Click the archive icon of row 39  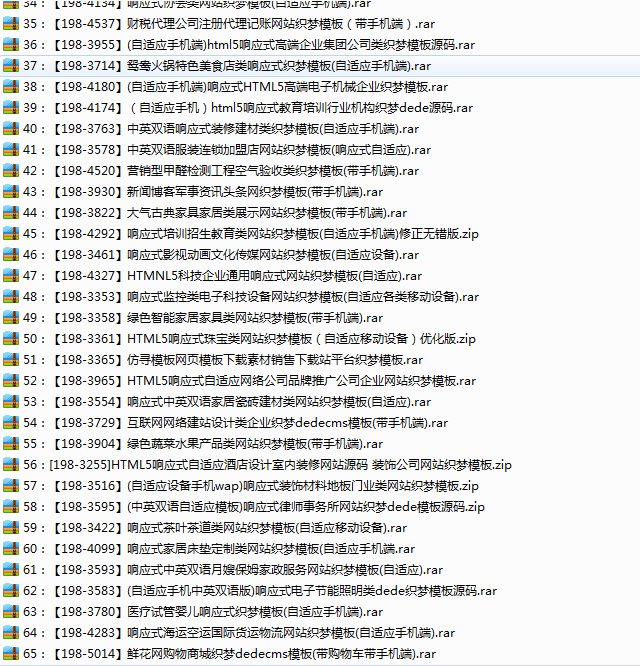pyautogui.click(x=11, y=108)
